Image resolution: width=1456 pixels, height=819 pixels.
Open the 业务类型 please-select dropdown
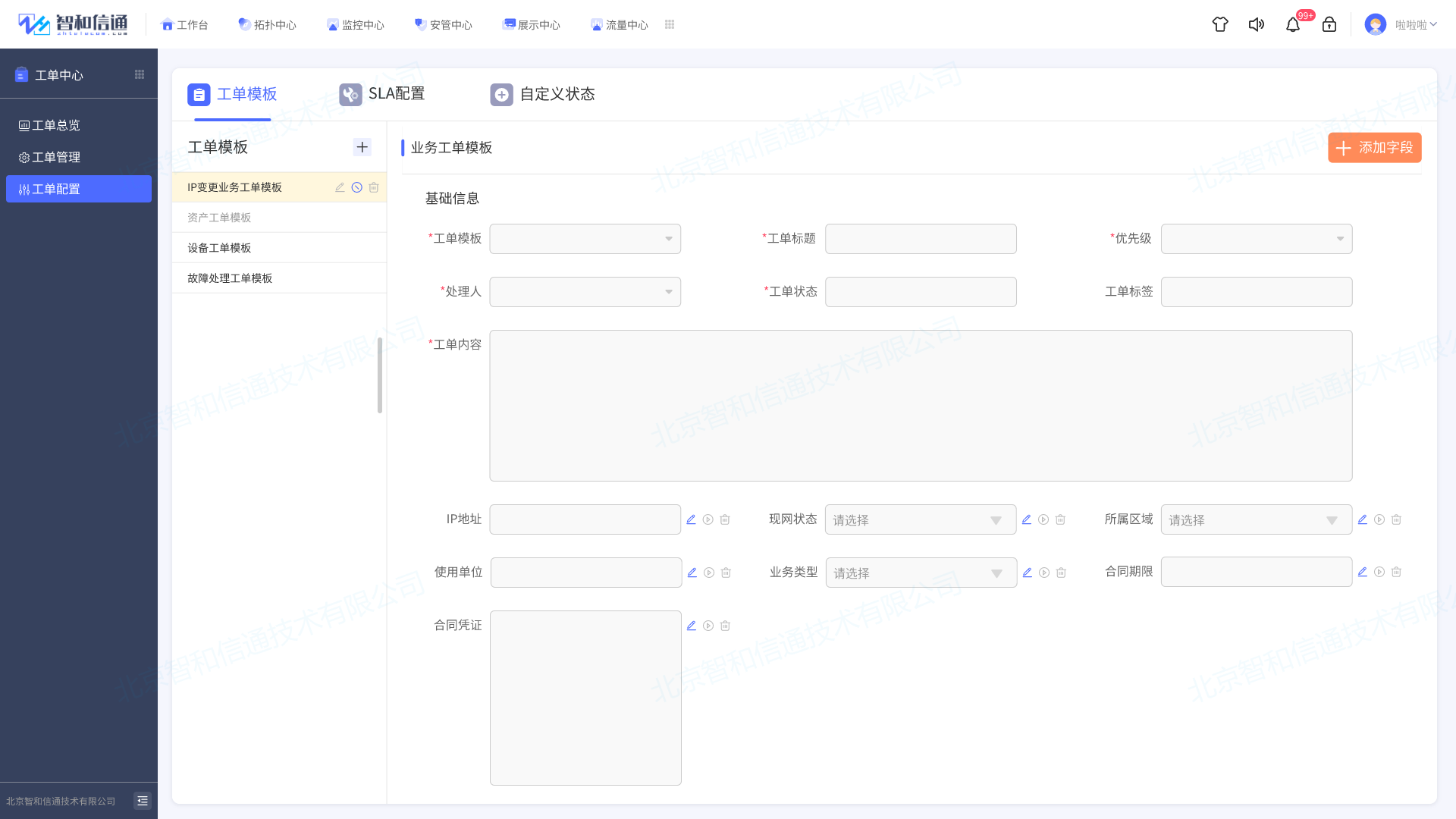tap(920, 573)
